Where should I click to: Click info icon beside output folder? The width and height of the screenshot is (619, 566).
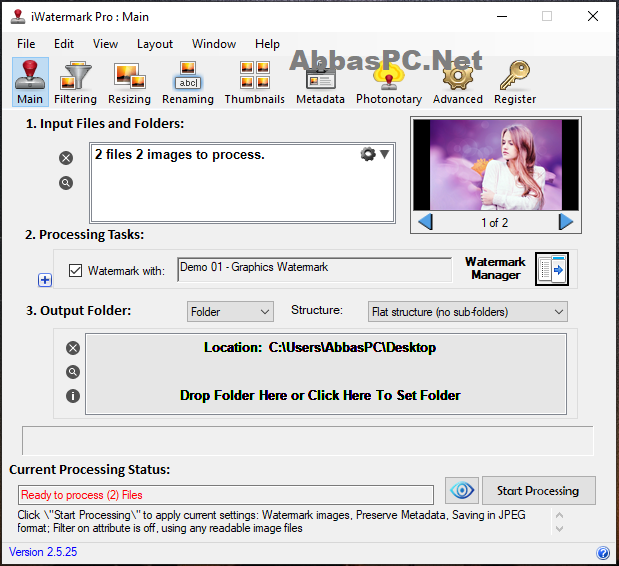click(73, 395)
